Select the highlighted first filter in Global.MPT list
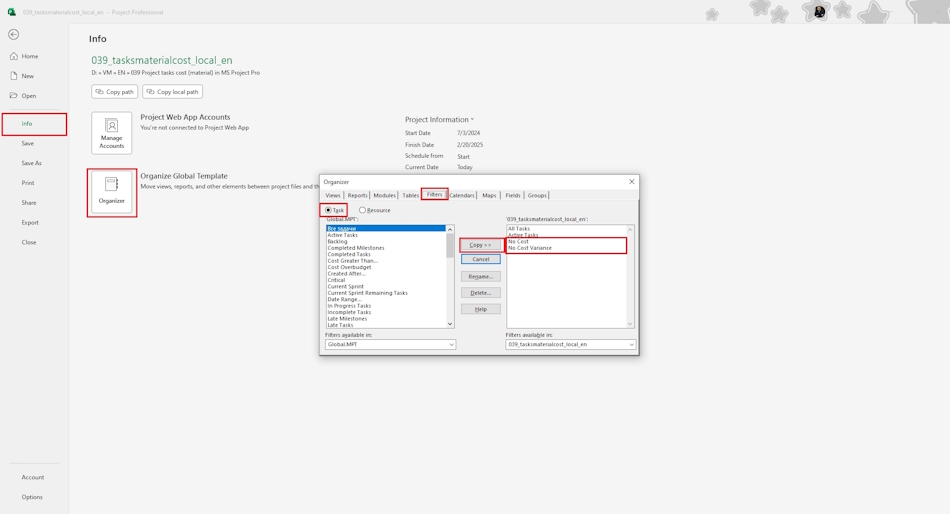 385,229
